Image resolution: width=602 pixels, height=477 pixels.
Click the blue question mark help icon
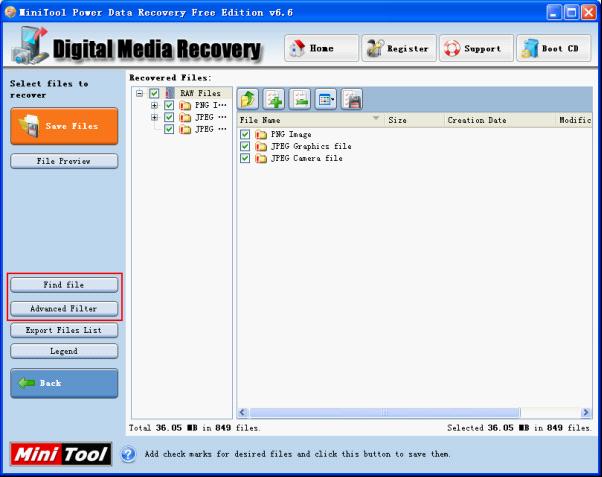(129, 454)
